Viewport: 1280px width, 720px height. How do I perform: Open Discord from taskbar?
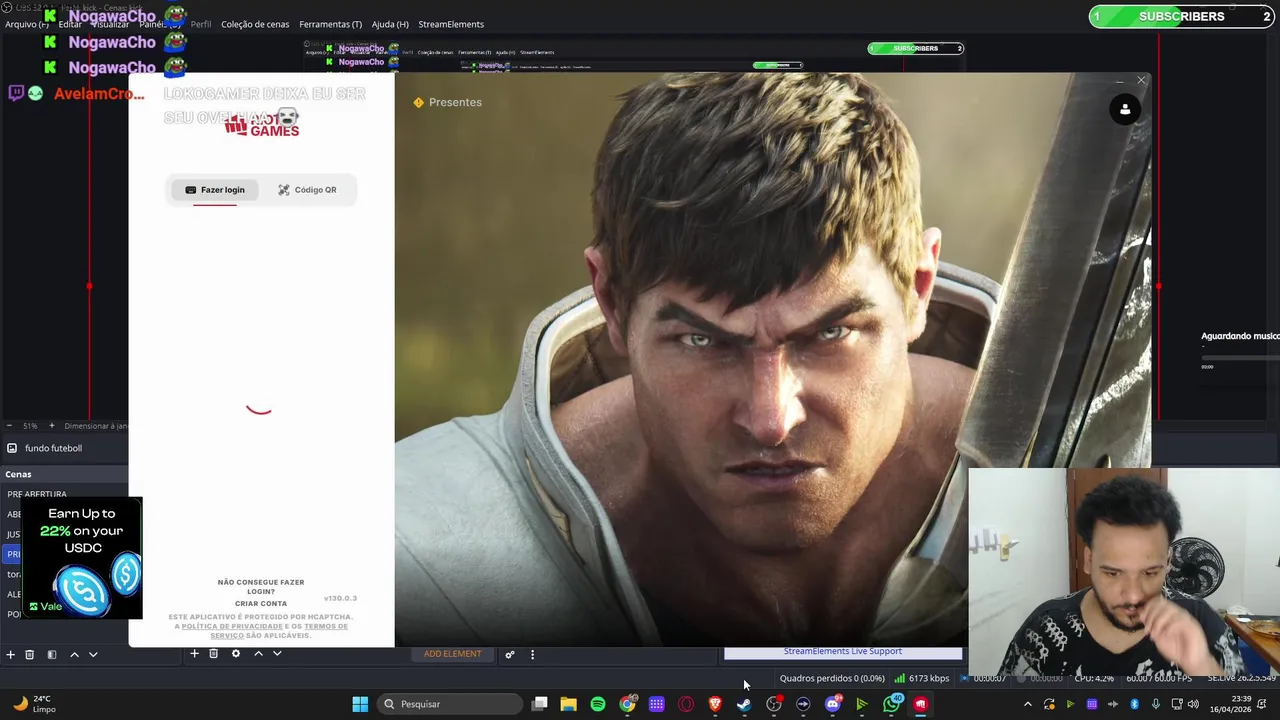tap(833, 704)
